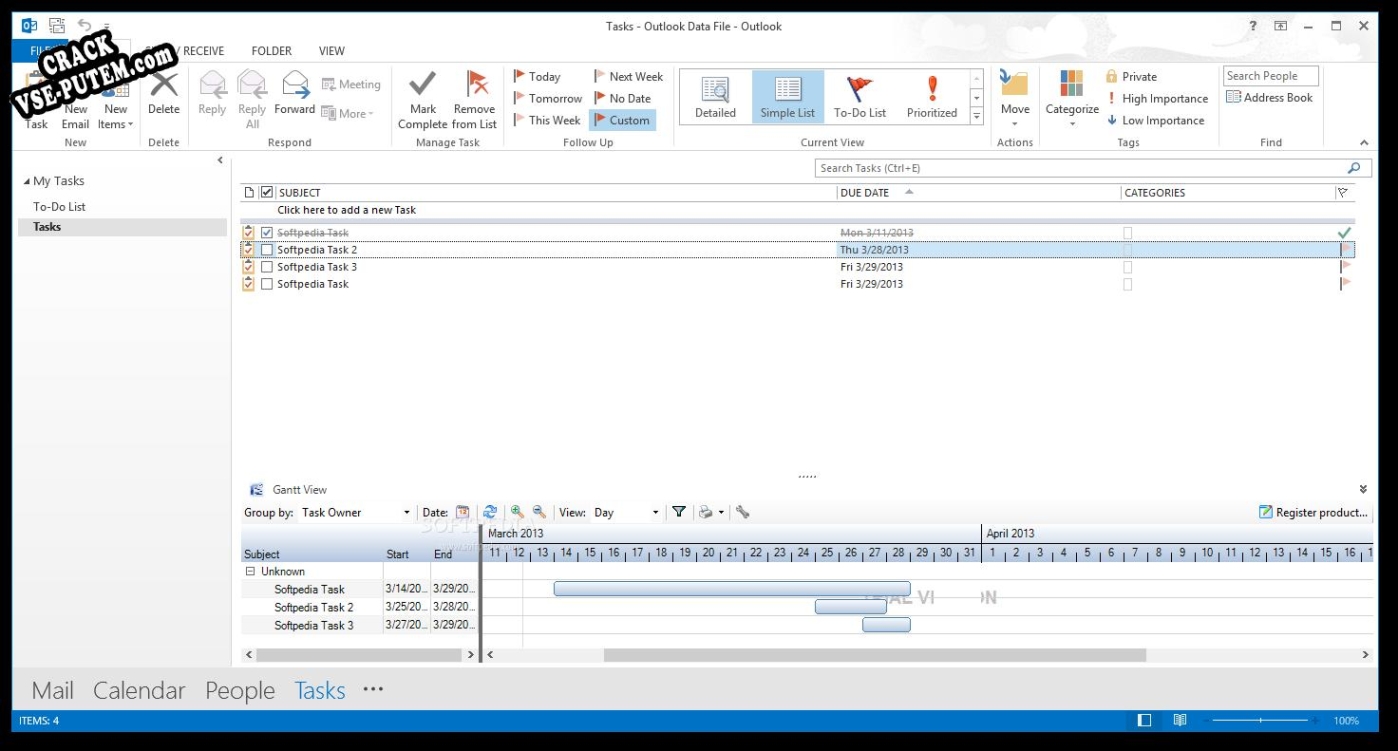This screenshot has height=751, width=1398.
Task: Click Mark Complete checkmark icon
Action: pyautogui.click(x=422, y=83)
